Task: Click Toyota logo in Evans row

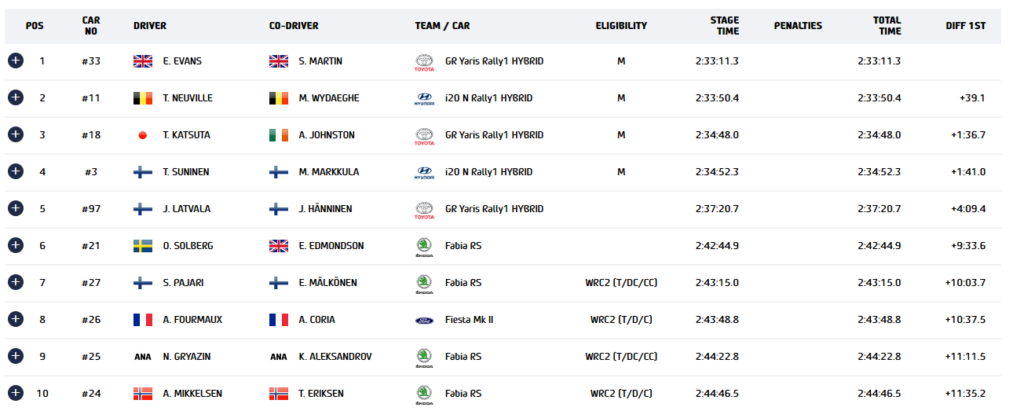Action: pos(424,62)
